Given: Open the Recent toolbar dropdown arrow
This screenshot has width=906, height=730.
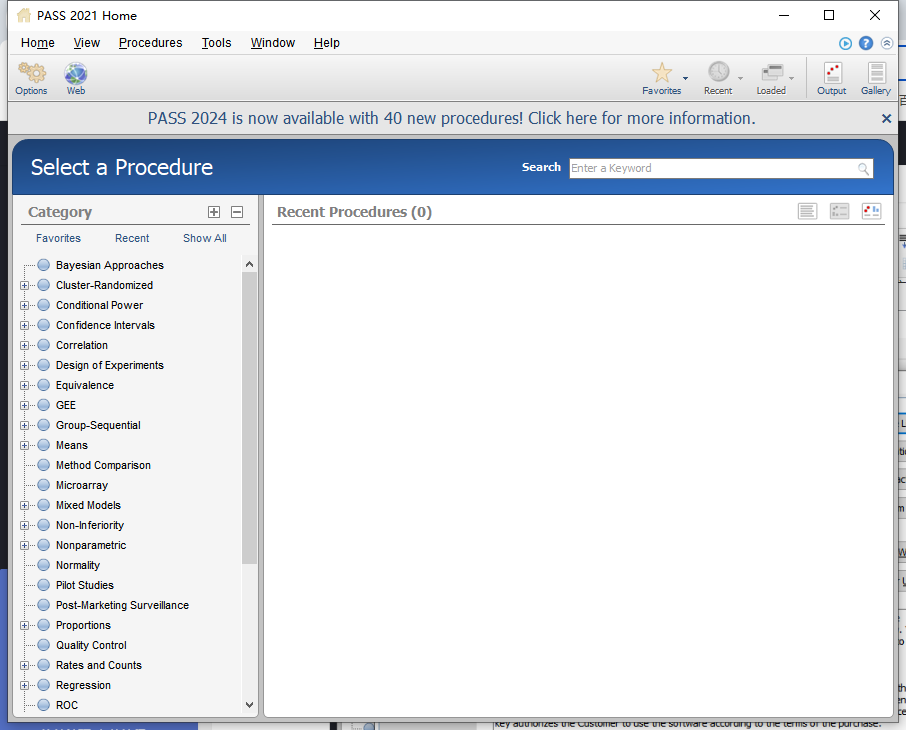Looking at the screenshot, I should (740, 78).
